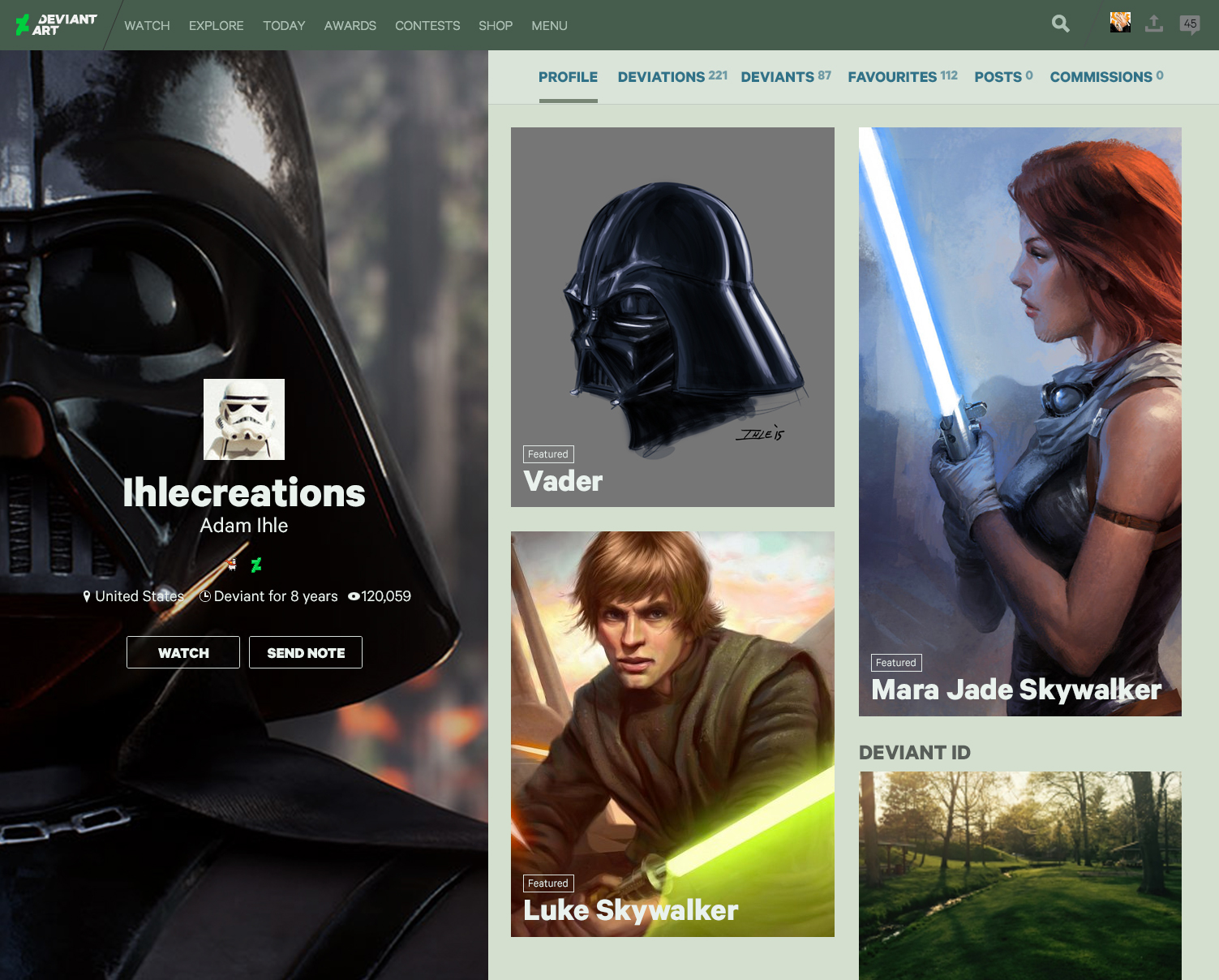Switch to the Posts tab
Screen dimensions: 1219x980
tap(1003, 77)
